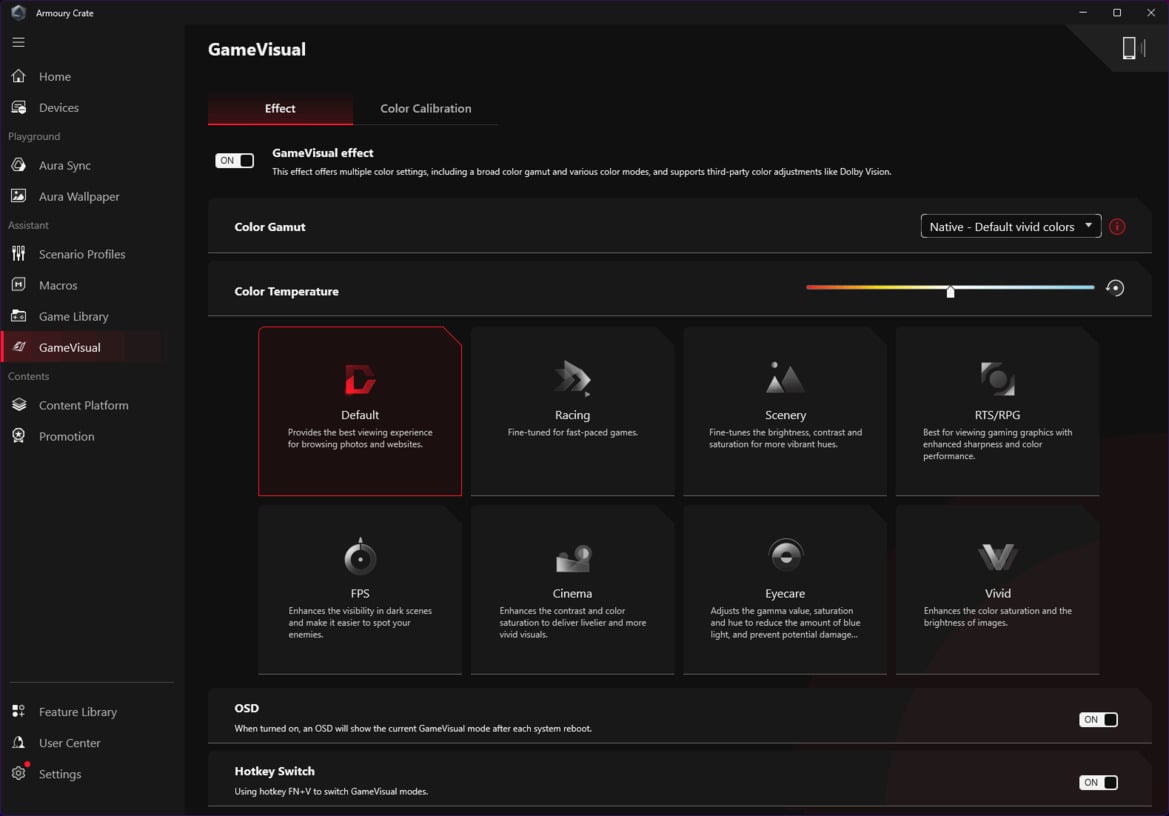Go to Aura Sync icon

pos(19,165)
